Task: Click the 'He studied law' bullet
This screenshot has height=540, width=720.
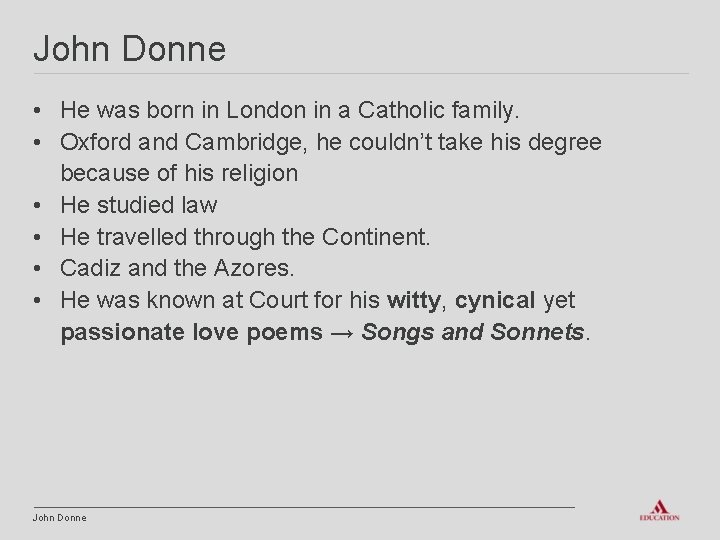Action: (138, 205)
